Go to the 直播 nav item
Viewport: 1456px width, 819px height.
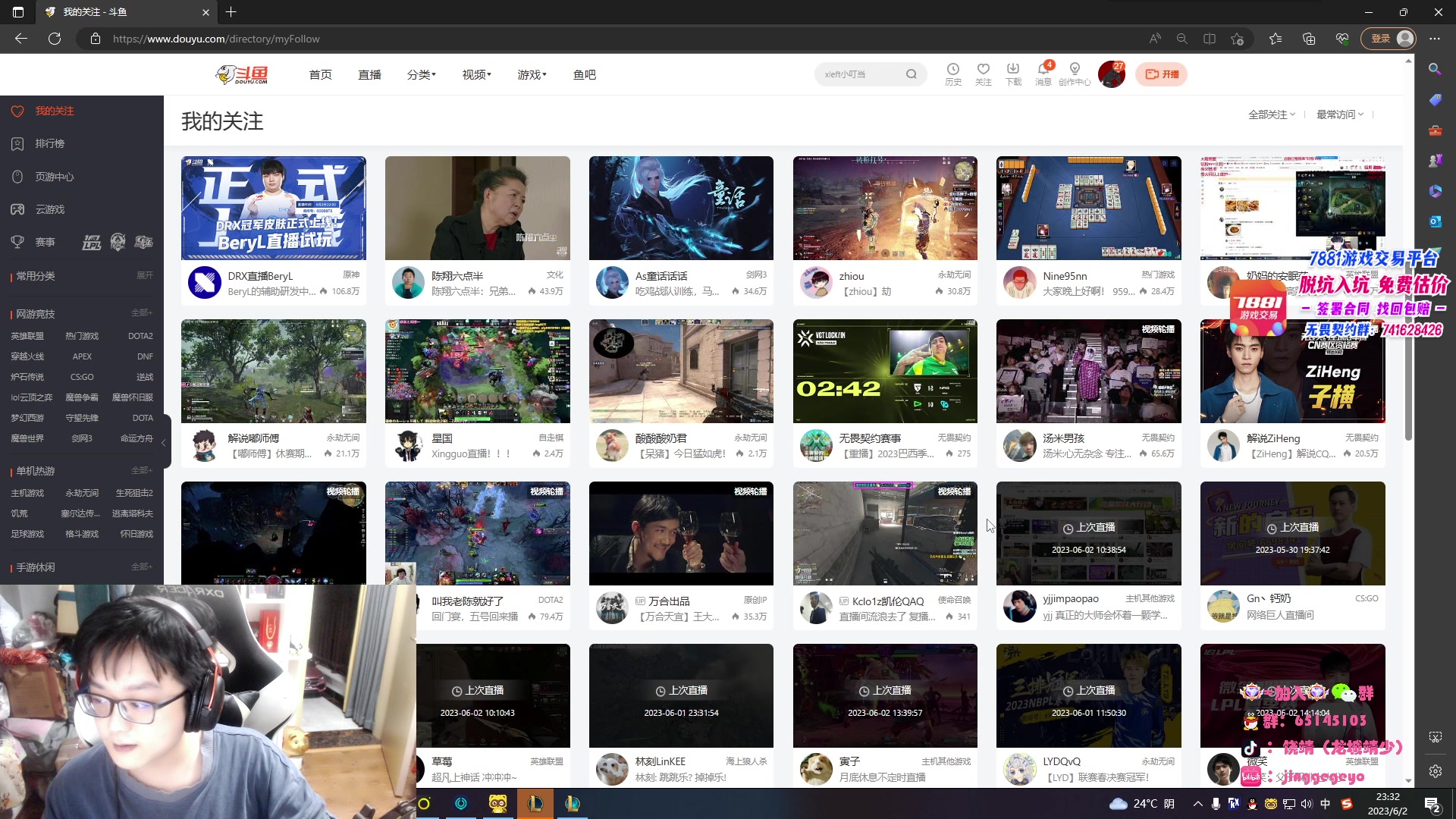click(x=369, y=74)
